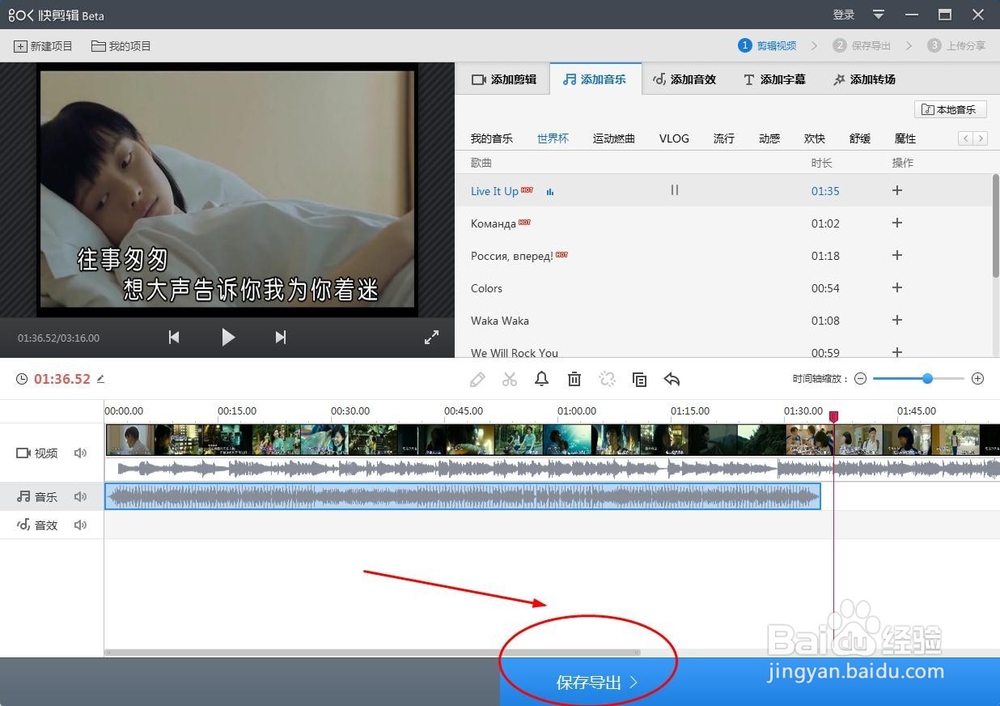The width and height of the screenshot is (1000, 706).
Task: Delete the selected clip with trash icon
Action: [x=574, y=379]
